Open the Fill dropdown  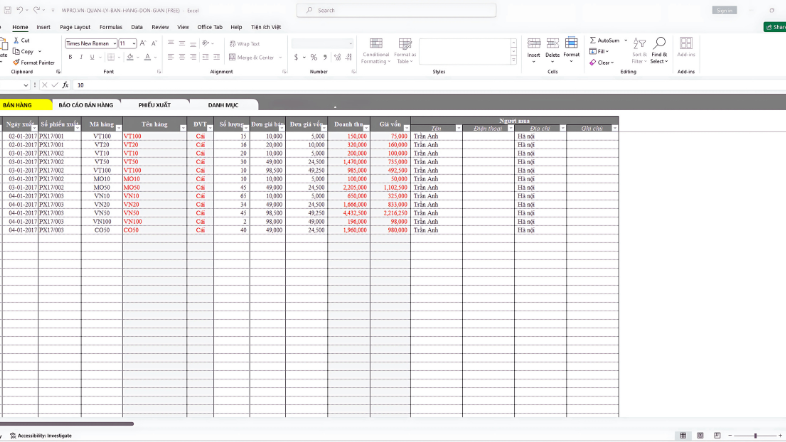pos(599,51)
